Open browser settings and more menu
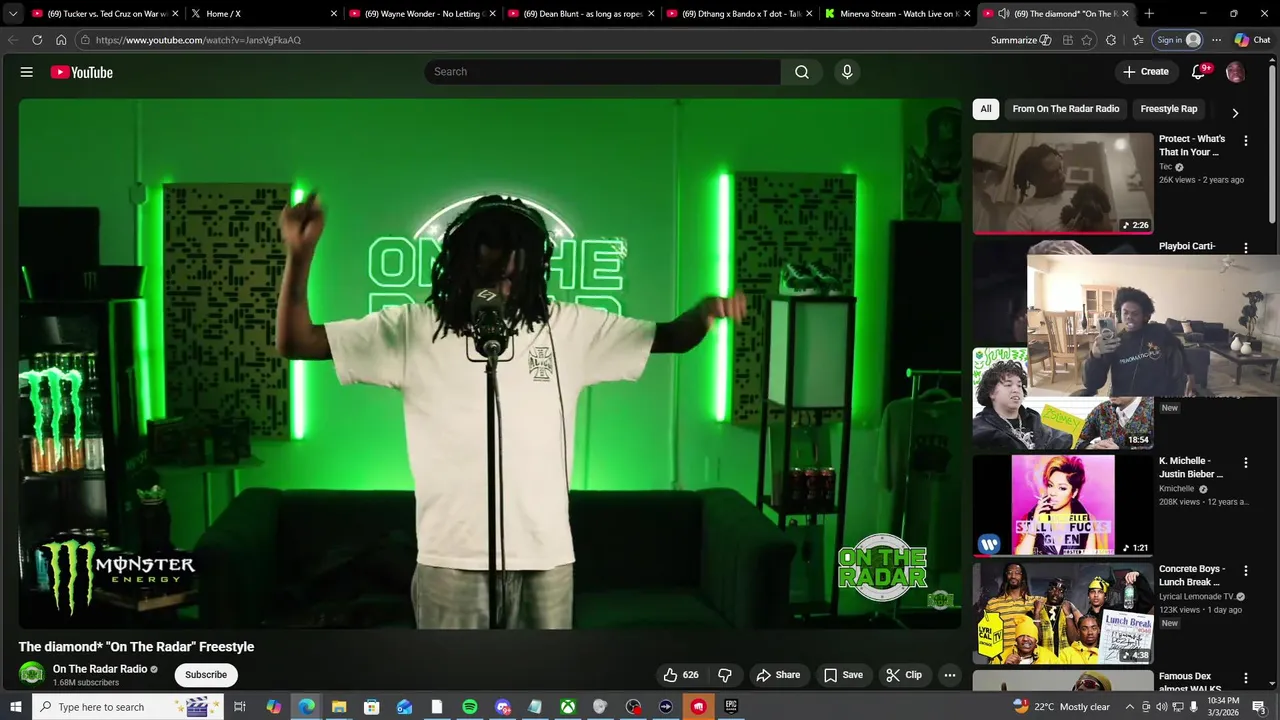Image resolution: width=1280 pixels, height=720 pixels. click(1216, 40)
